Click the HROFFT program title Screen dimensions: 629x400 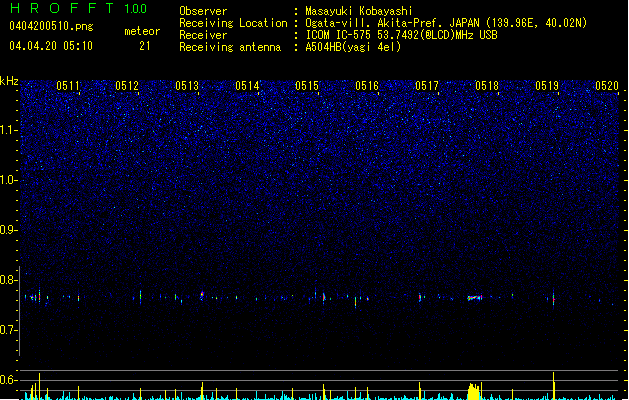pyautogui.click(x=62, y=8)
